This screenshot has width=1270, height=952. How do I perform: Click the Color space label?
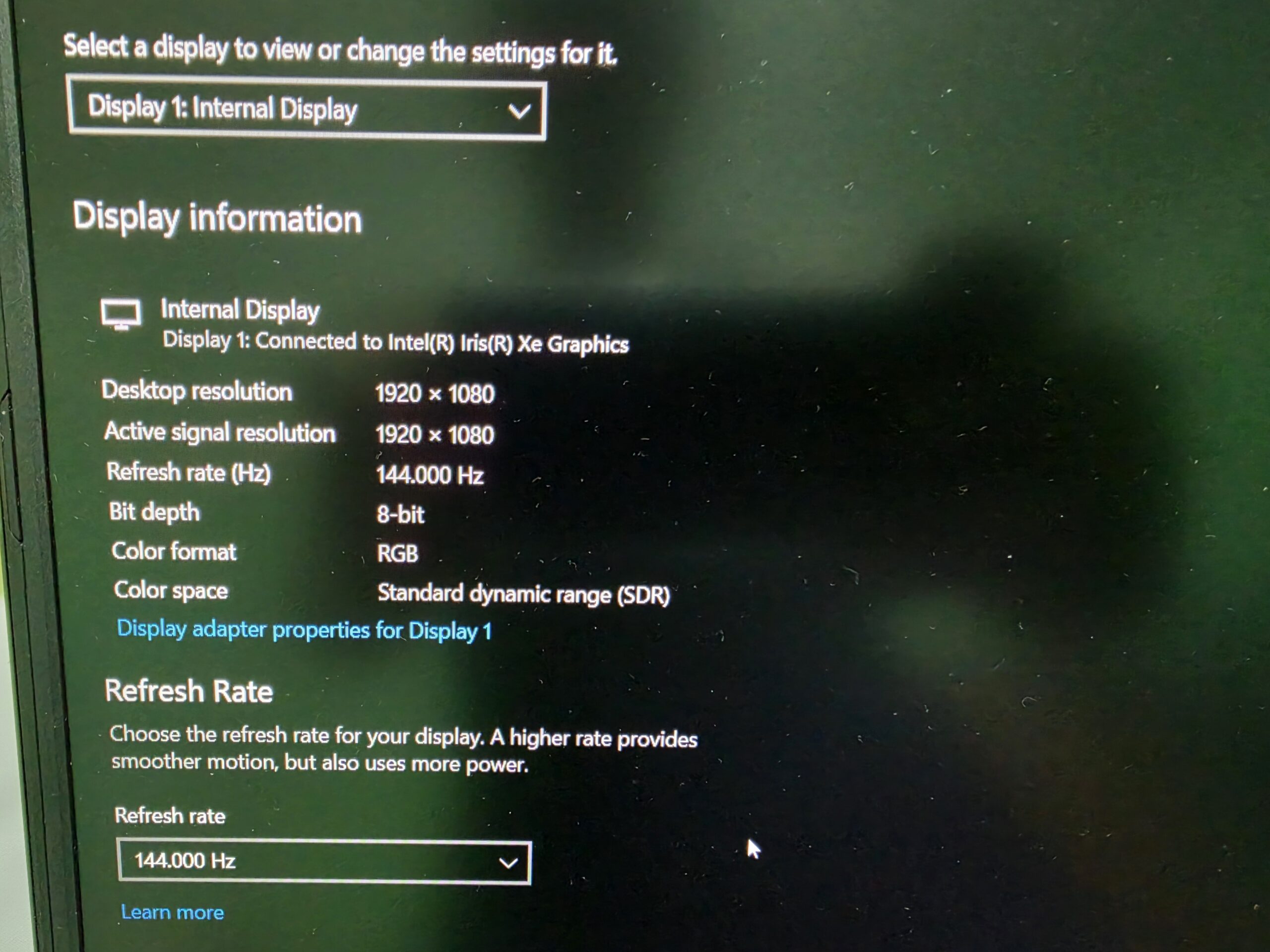point(171,591)
